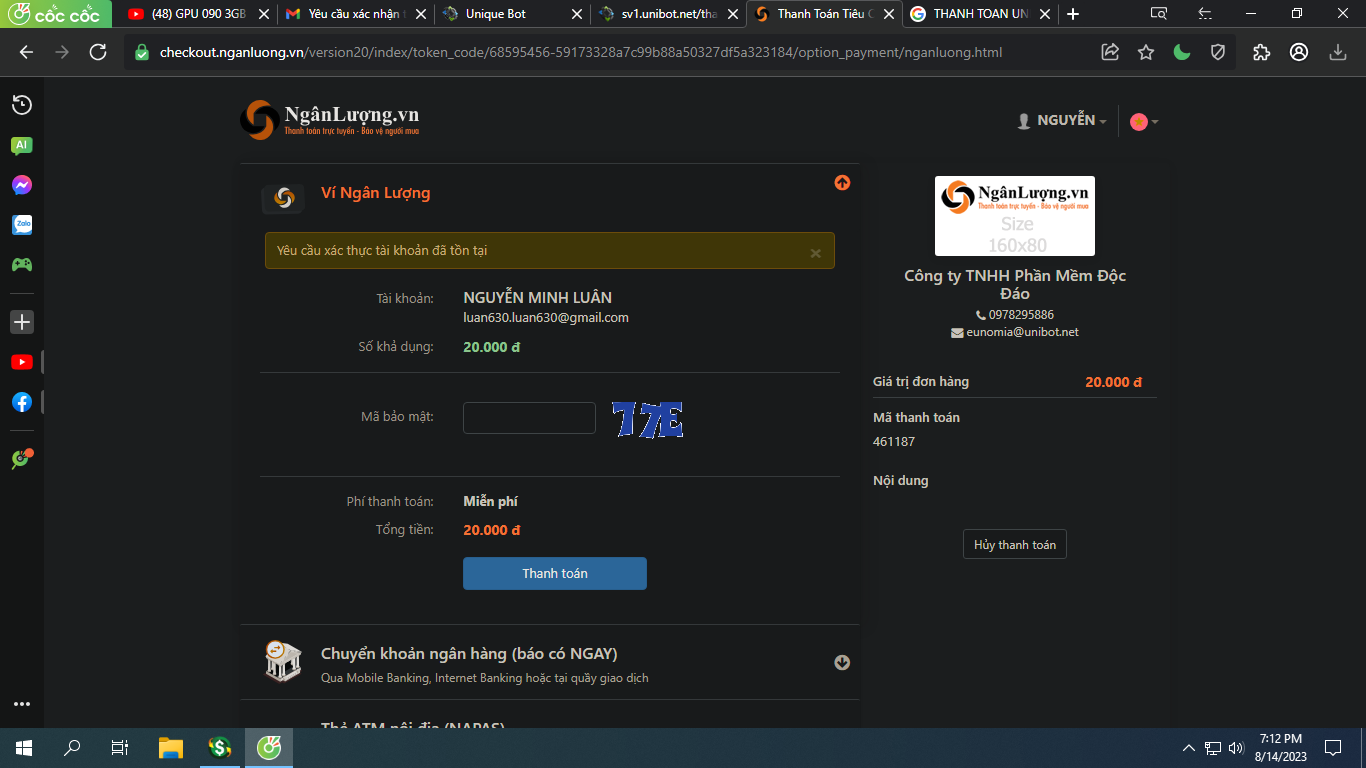The height and width of the screenshot is (768, 1366).
Task: Dismiss the account verification warning
Action: point(816,253)
